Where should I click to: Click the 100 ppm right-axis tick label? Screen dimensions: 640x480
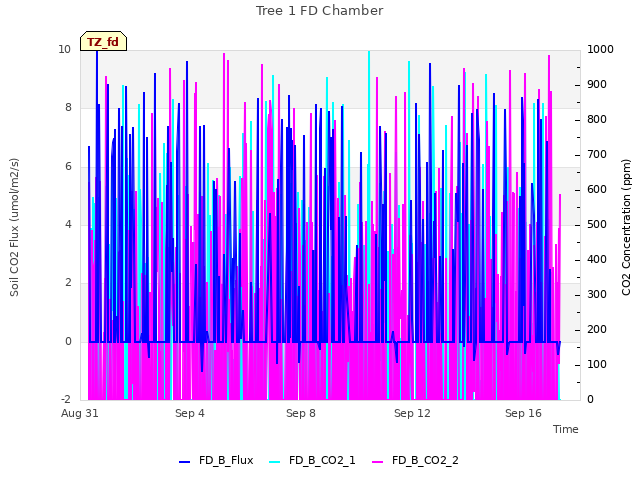[597, 364]
